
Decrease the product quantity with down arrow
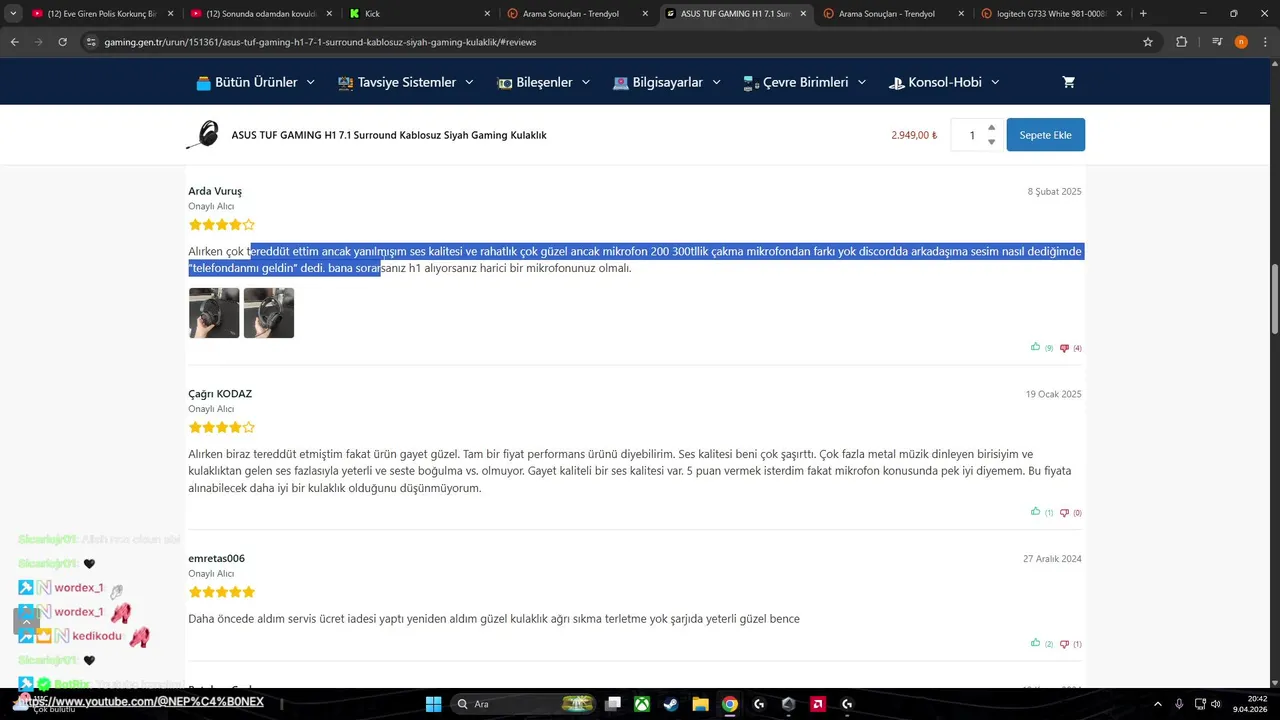[x=991, y=142]
